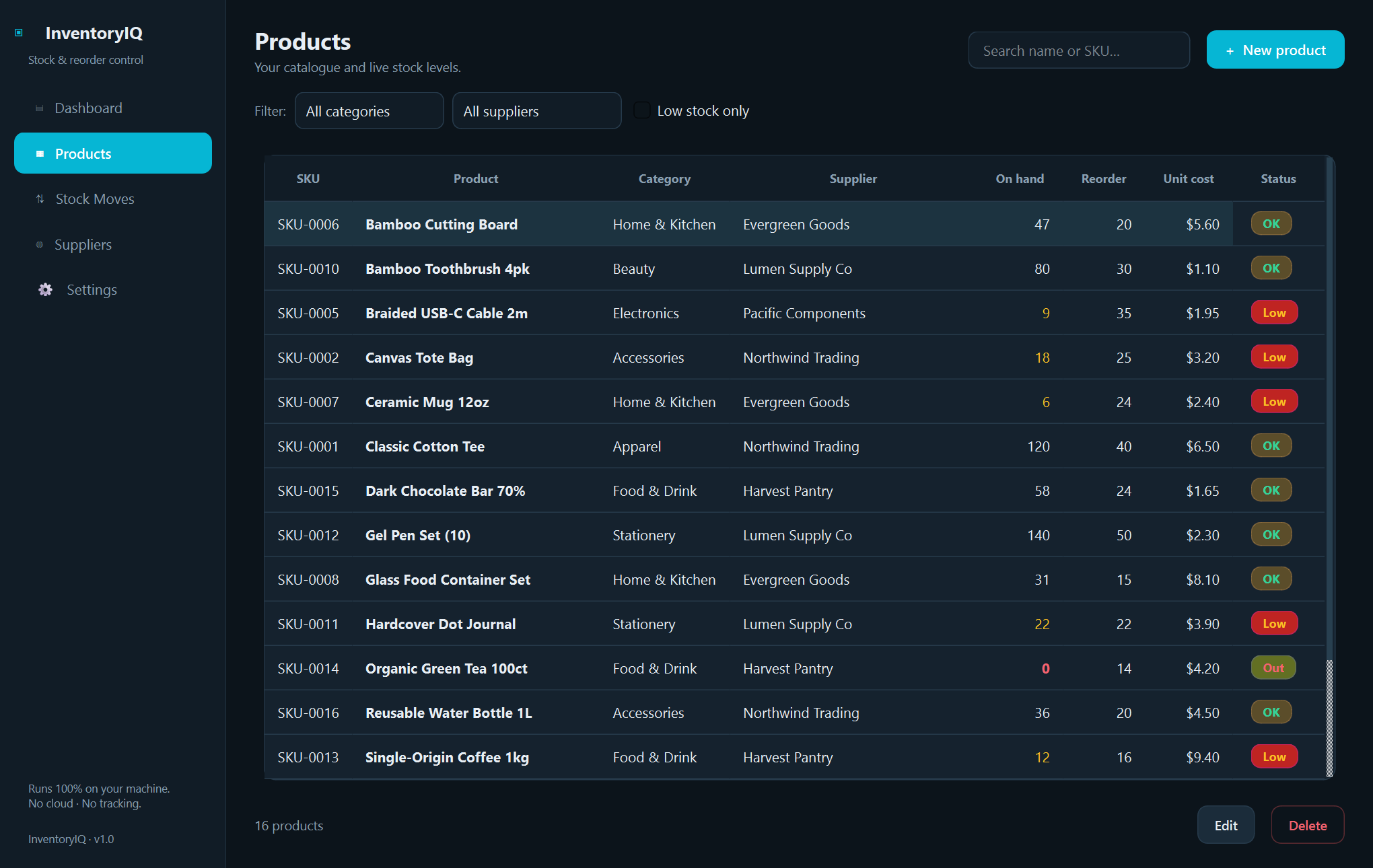Click the InventoryIQ logo icon
1373x868 pixels.
point(19,33)
